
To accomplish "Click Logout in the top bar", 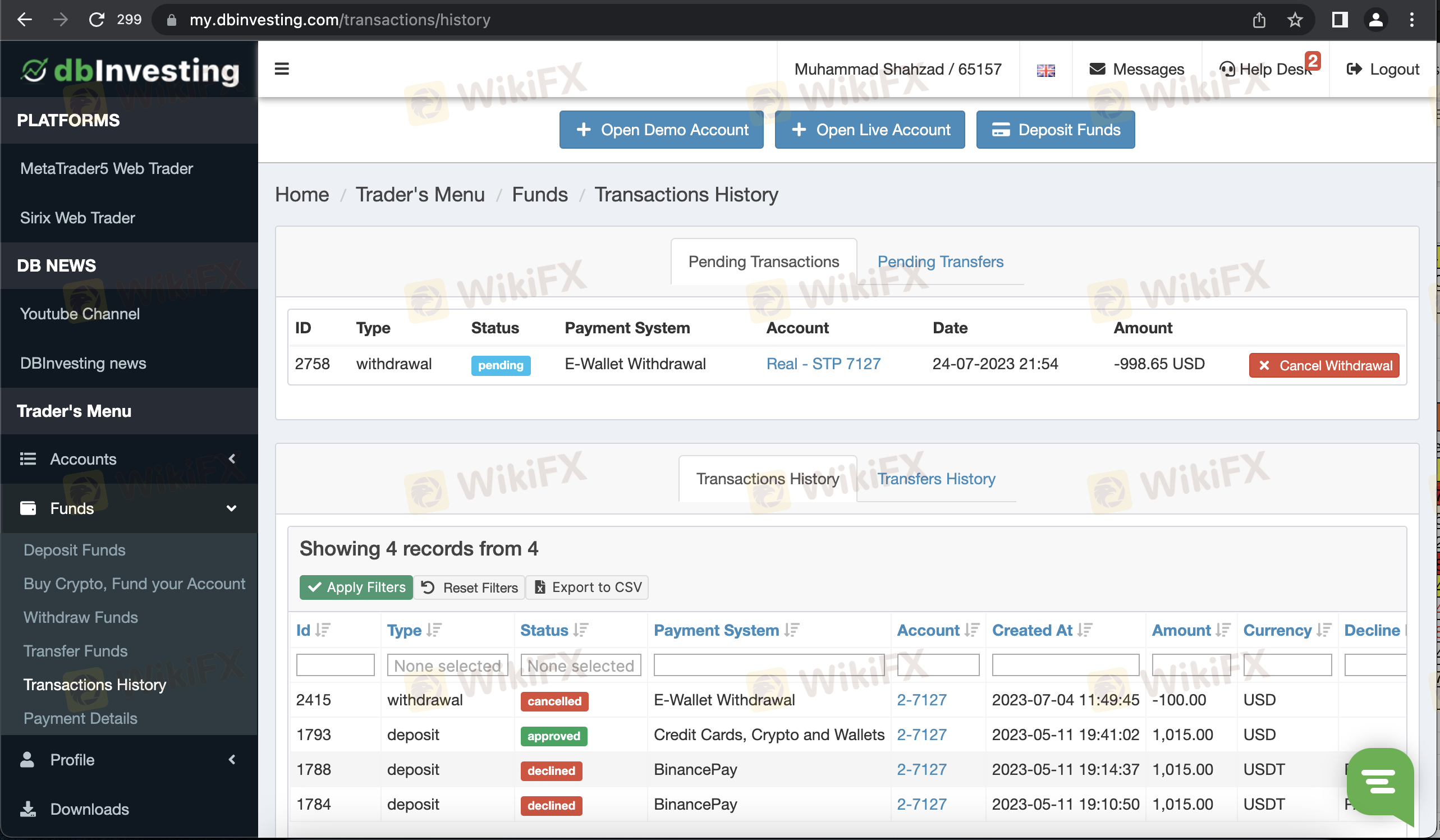I will coord(1383,69).
